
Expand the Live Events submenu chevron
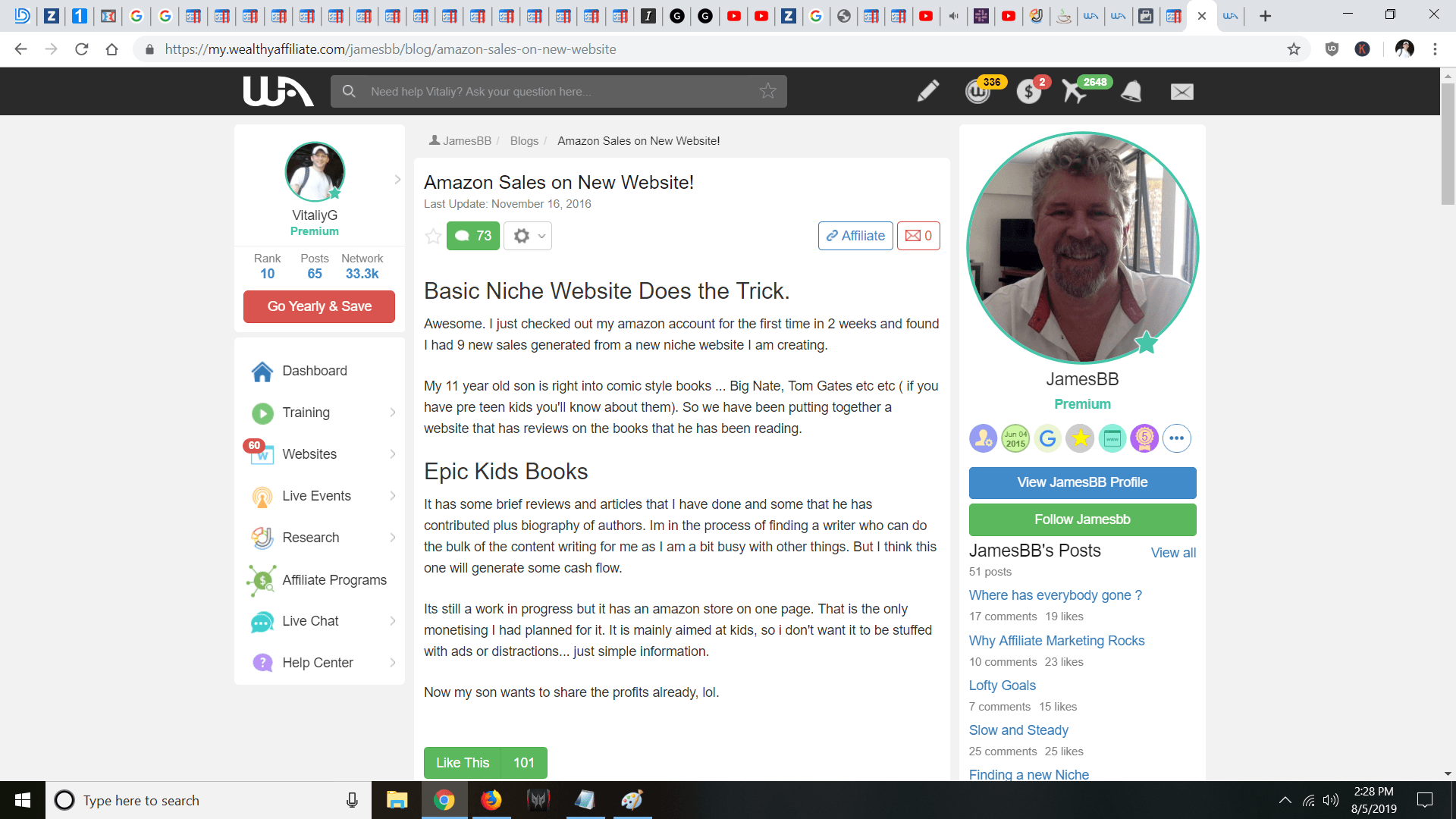pos(393,496)
